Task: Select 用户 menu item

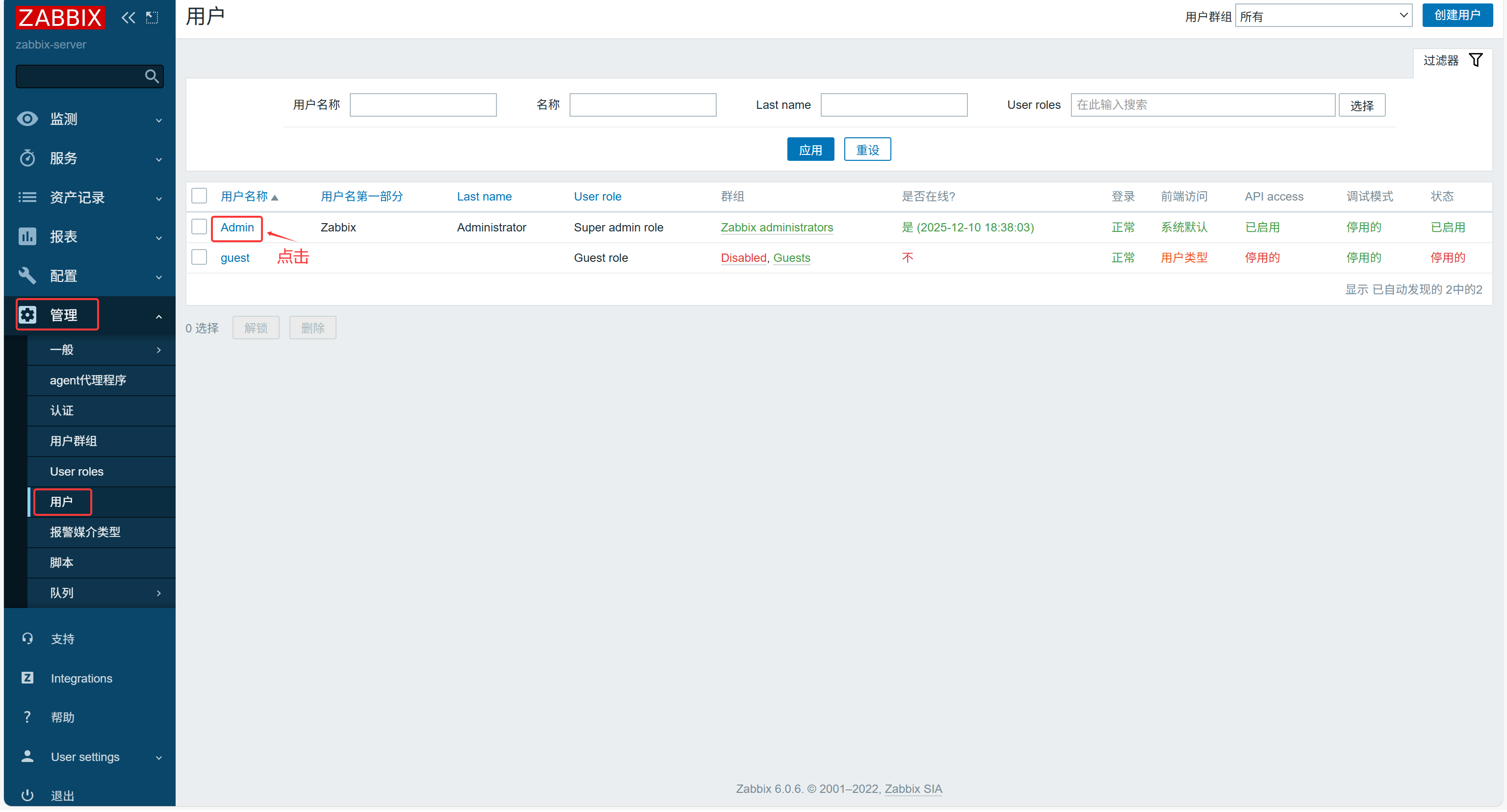Action: pos(101,502)
